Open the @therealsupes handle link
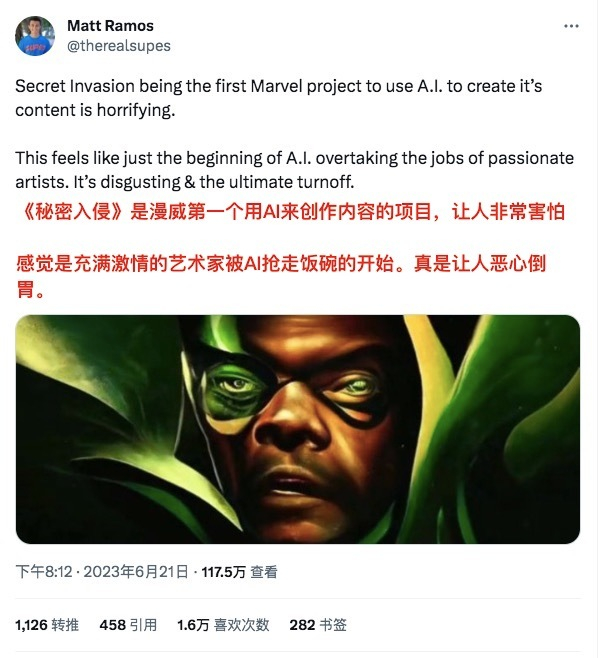Image resolution: width=604 pixels, height=658 pixels. point(119,45)
